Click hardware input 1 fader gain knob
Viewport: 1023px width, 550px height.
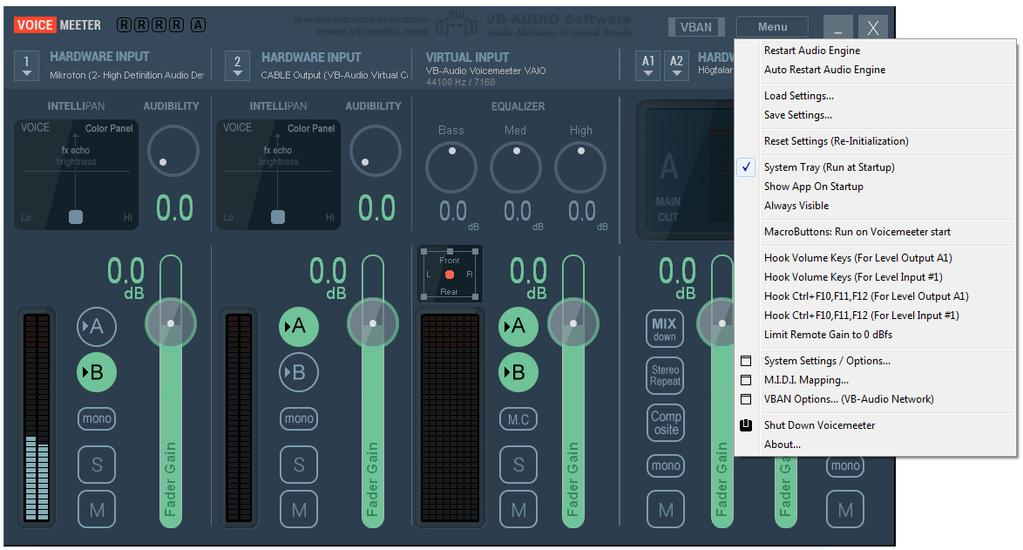[x=170, y=323]
